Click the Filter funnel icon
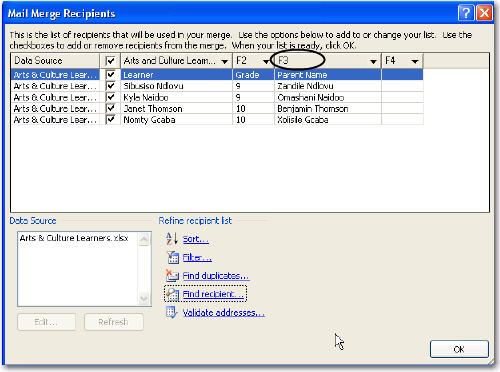Screen dimensions: 500x372 (x=172, y=257)
